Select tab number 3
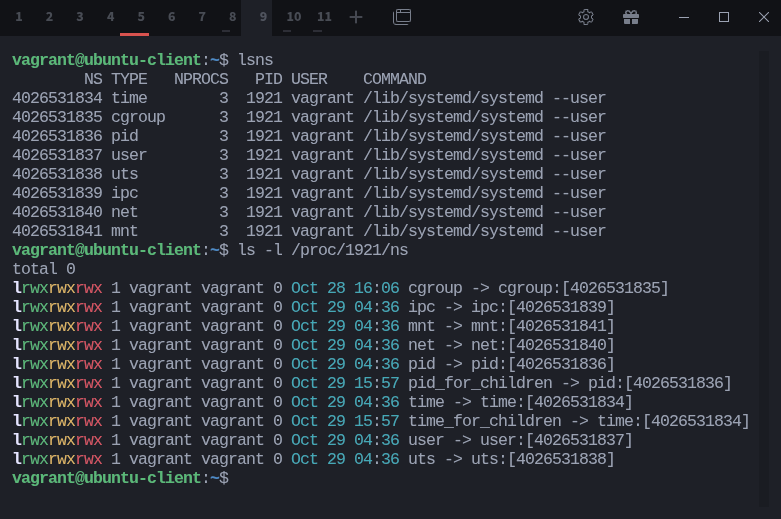781x519 pixels. pyautogui.click(x=80, y=17)
